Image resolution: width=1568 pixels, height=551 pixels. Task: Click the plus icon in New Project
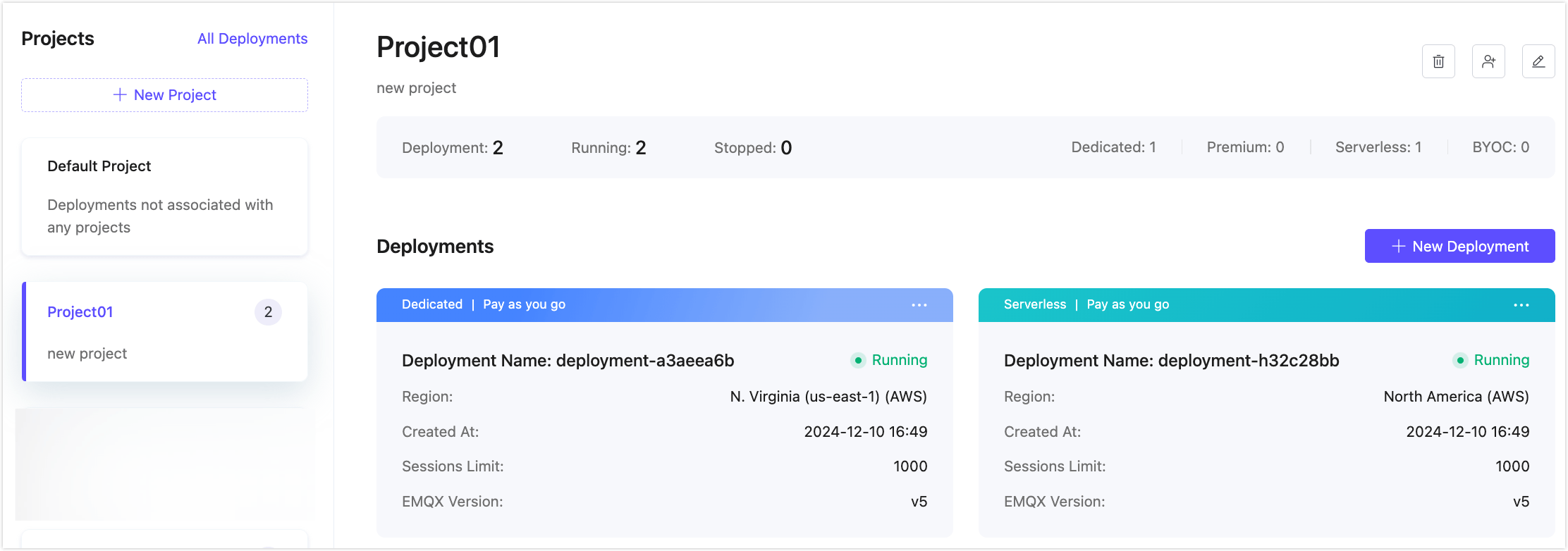(120, 95)
